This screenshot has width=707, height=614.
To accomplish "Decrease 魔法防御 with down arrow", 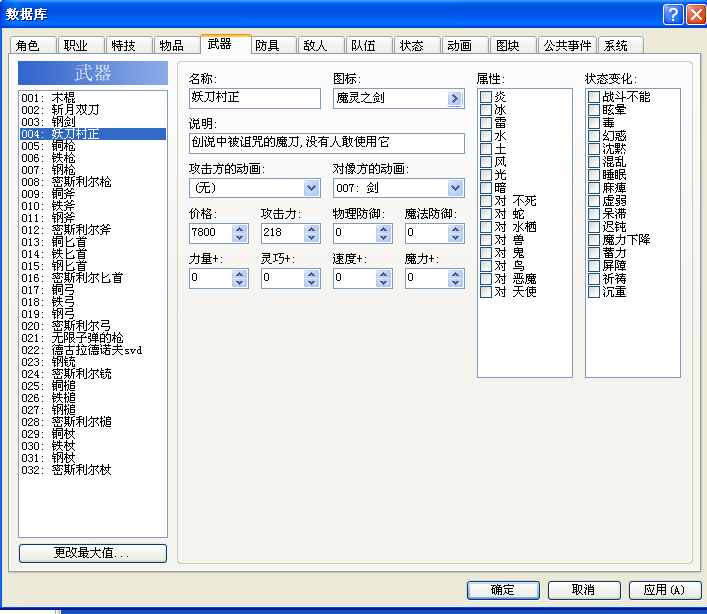I will coord(455,238).
